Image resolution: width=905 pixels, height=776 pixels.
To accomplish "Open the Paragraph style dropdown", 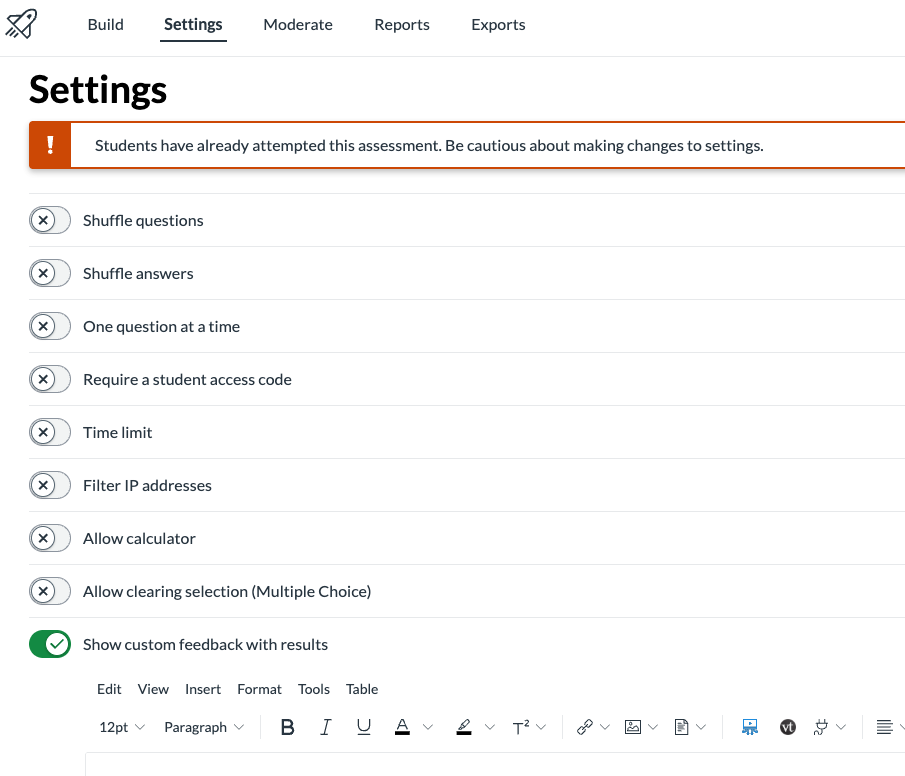I will coord(204,728).
